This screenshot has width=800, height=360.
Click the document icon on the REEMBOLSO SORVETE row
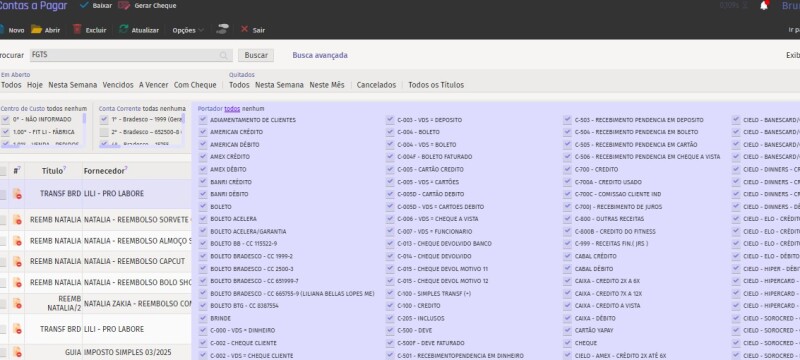(x=17, y=220)
